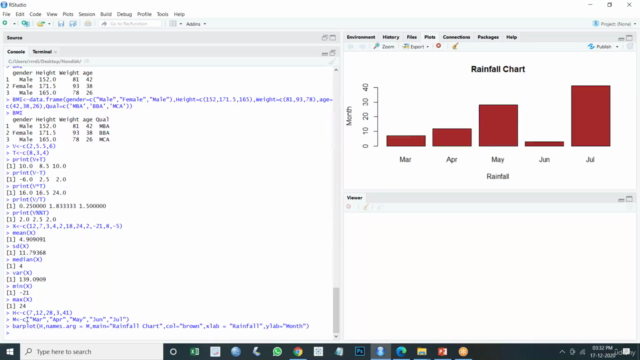Click the workspace panes grid icon
Image resolution: width=640 pixels, height=360 pixels.
pyautogui.click(x=173, y=24)
